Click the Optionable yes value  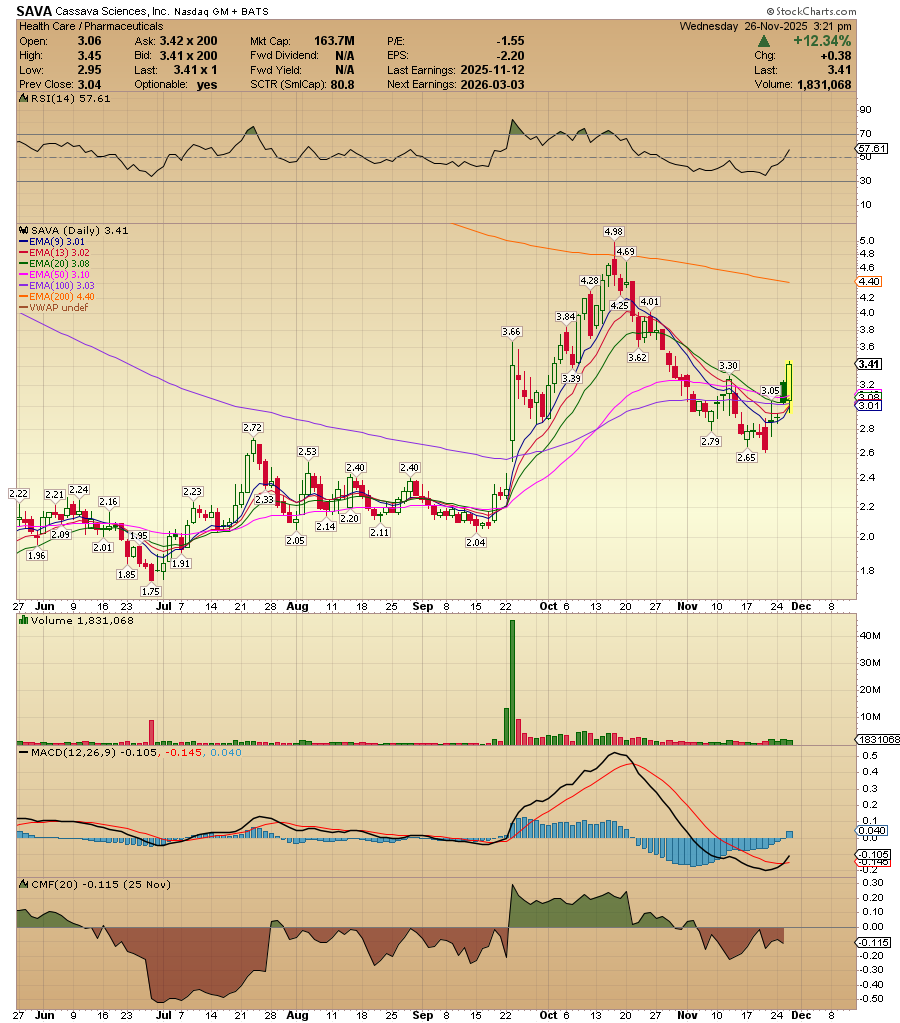coord(207,85)
